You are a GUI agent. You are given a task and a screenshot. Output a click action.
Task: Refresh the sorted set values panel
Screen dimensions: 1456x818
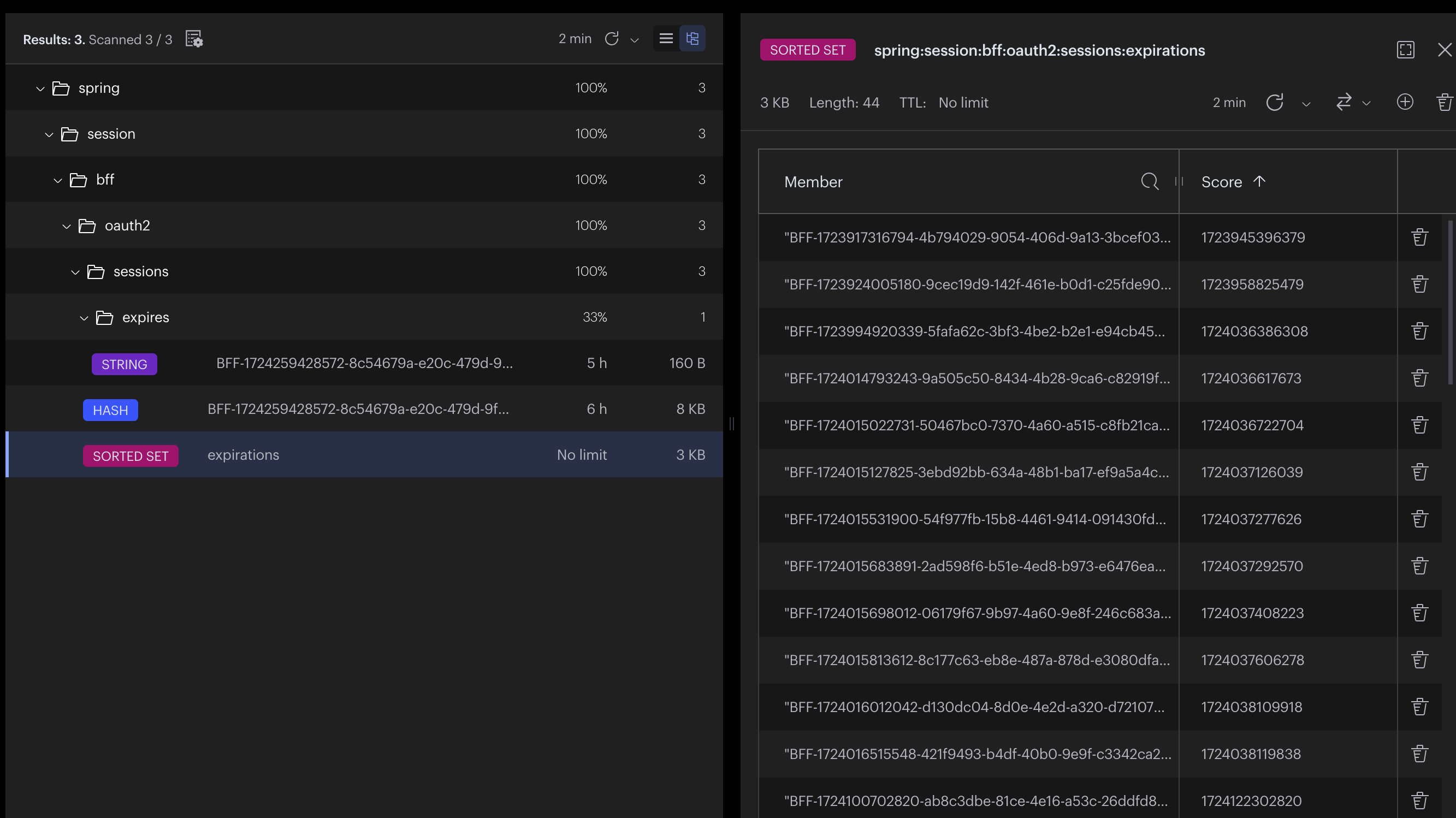click(x=1275, y=102)
